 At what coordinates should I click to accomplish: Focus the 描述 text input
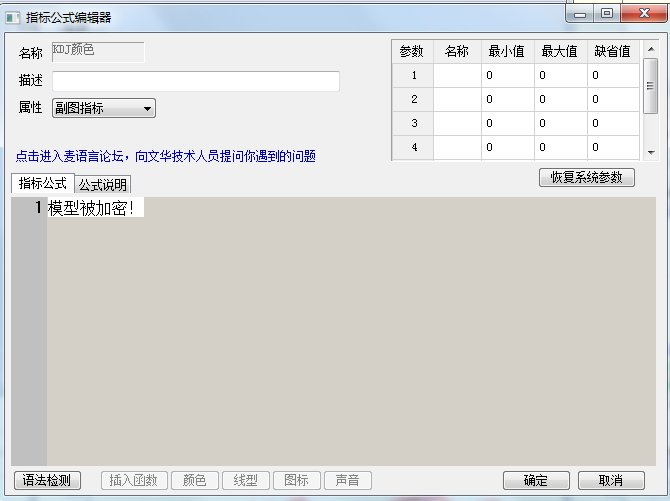pos(196,81)
